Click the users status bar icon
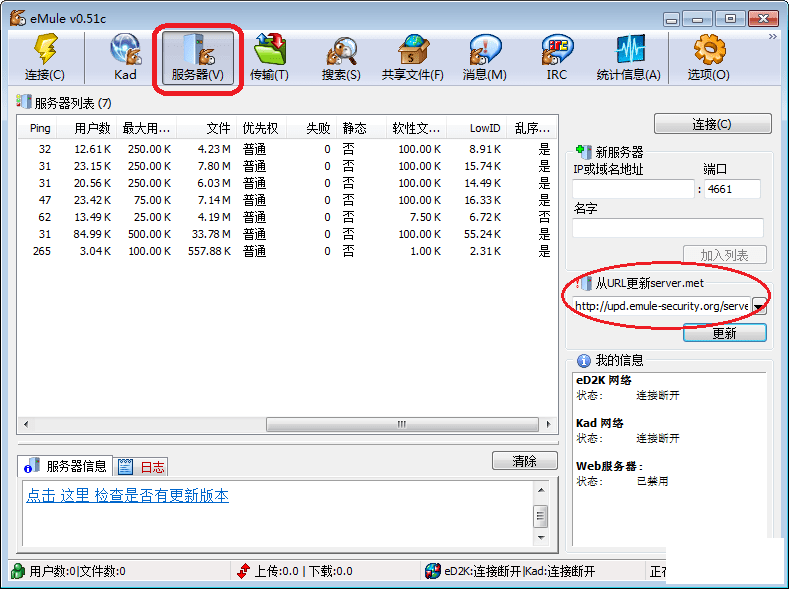 (x=18, y=571)
